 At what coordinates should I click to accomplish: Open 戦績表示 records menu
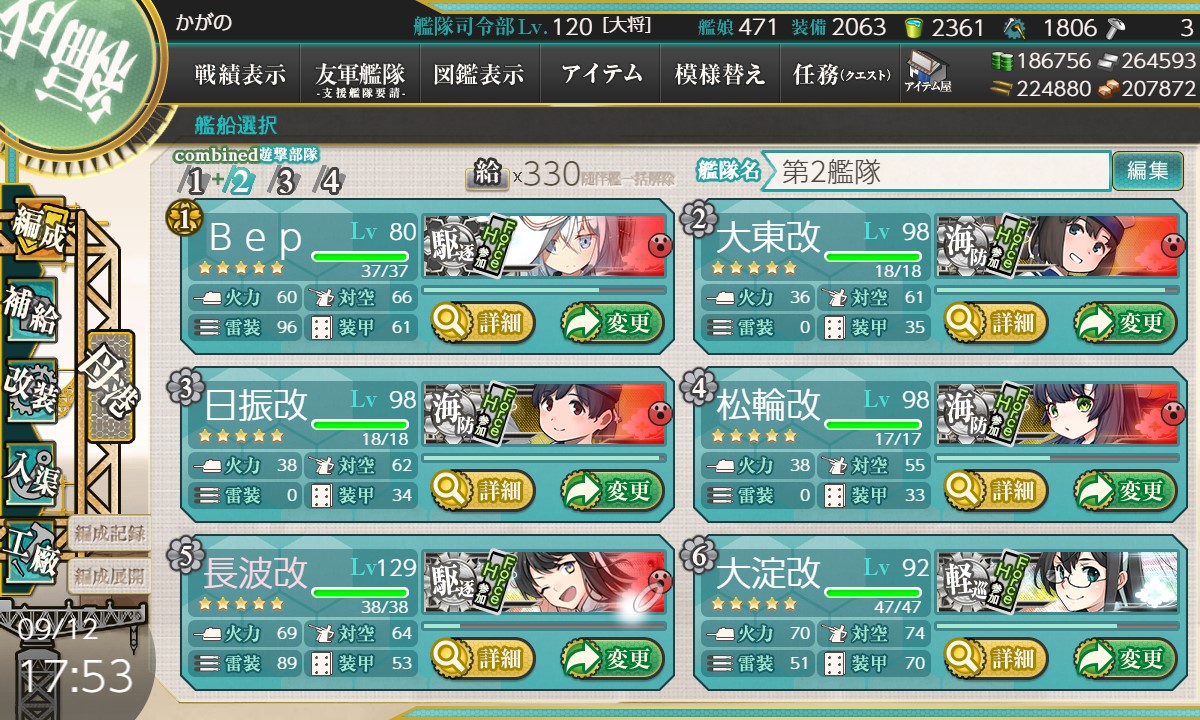pos(240,75)
